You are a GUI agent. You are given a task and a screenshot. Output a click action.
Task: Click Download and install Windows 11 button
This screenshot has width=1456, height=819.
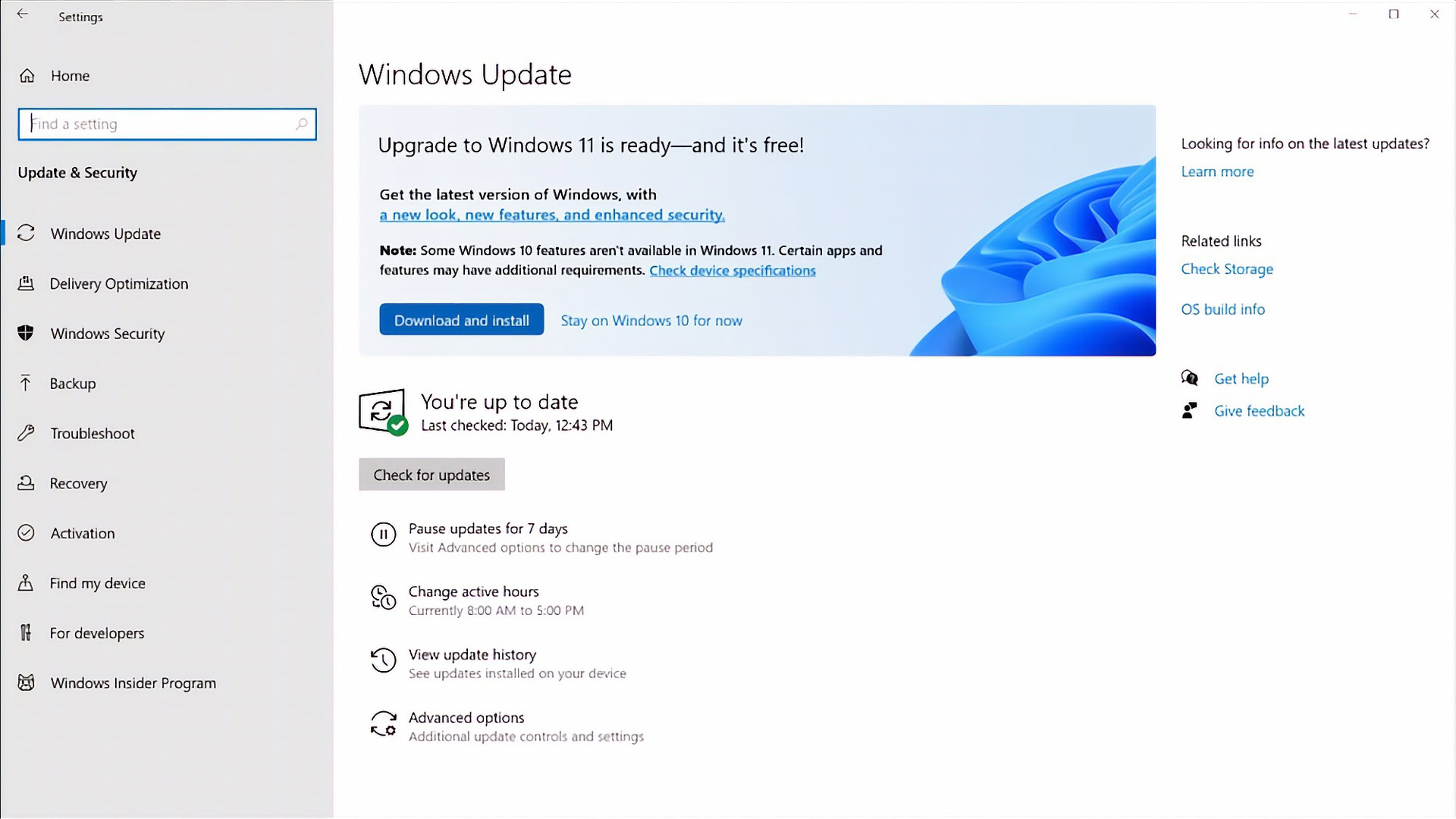[462, 319]
